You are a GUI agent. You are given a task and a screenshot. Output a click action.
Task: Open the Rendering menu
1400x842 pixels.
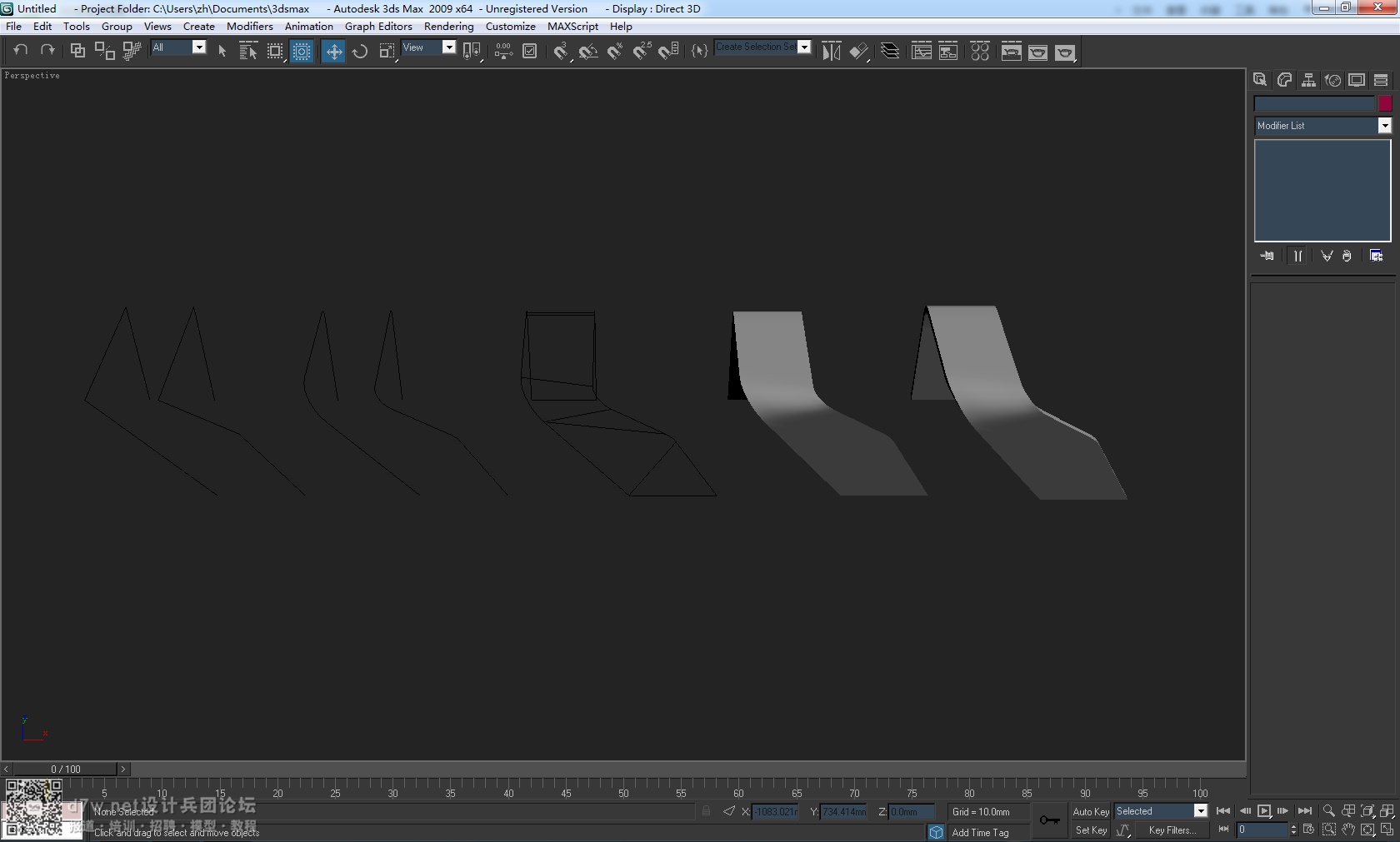(x=448, y=26)
